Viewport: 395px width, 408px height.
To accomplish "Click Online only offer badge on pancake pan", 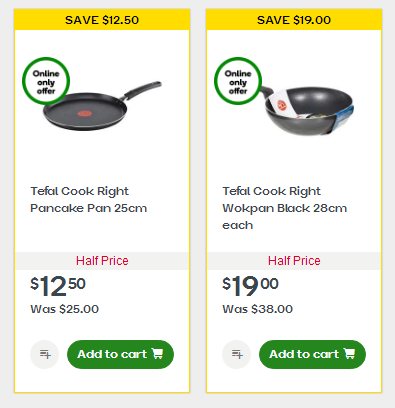I will click(46, 81).
